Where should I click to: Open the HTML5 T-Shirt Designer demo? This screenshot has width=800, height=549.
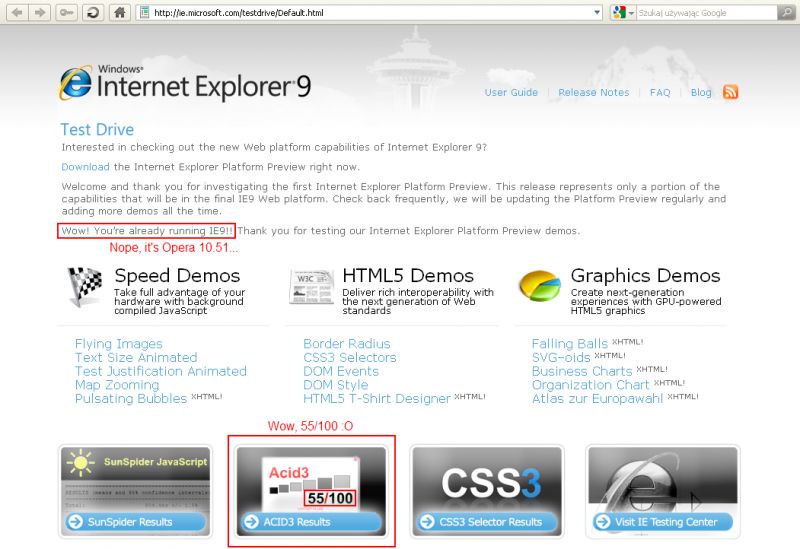pos(377,399)
